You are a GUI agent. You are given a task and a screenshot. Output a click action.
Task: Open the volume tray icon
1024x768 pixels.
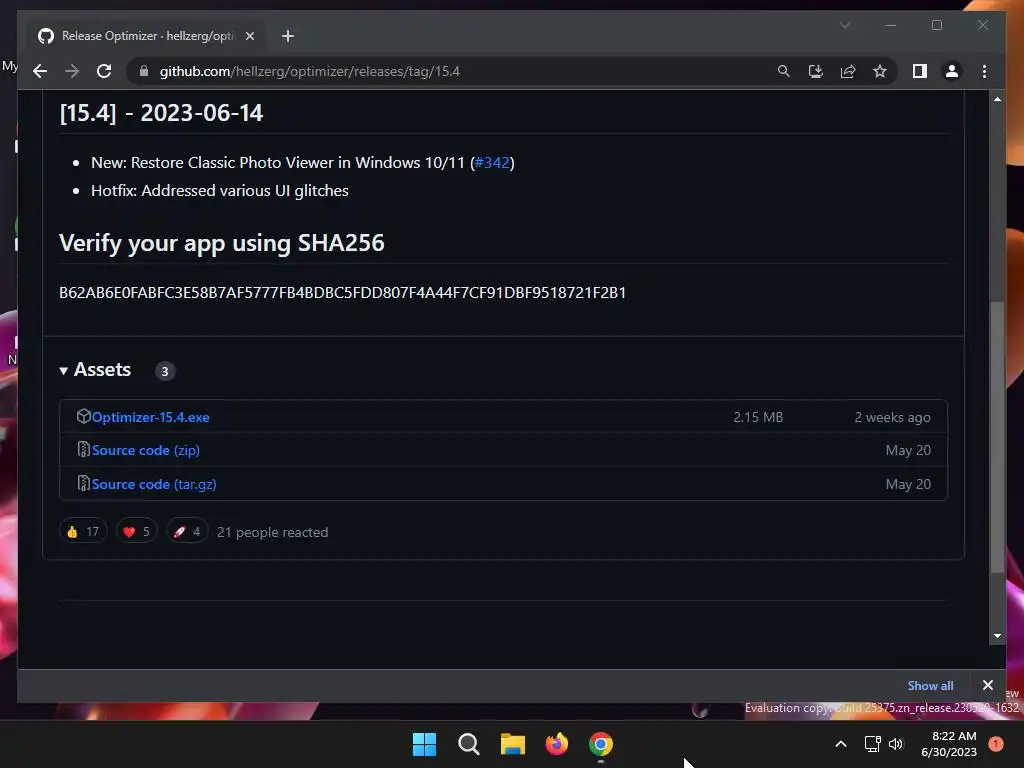(x=896, y=744)
